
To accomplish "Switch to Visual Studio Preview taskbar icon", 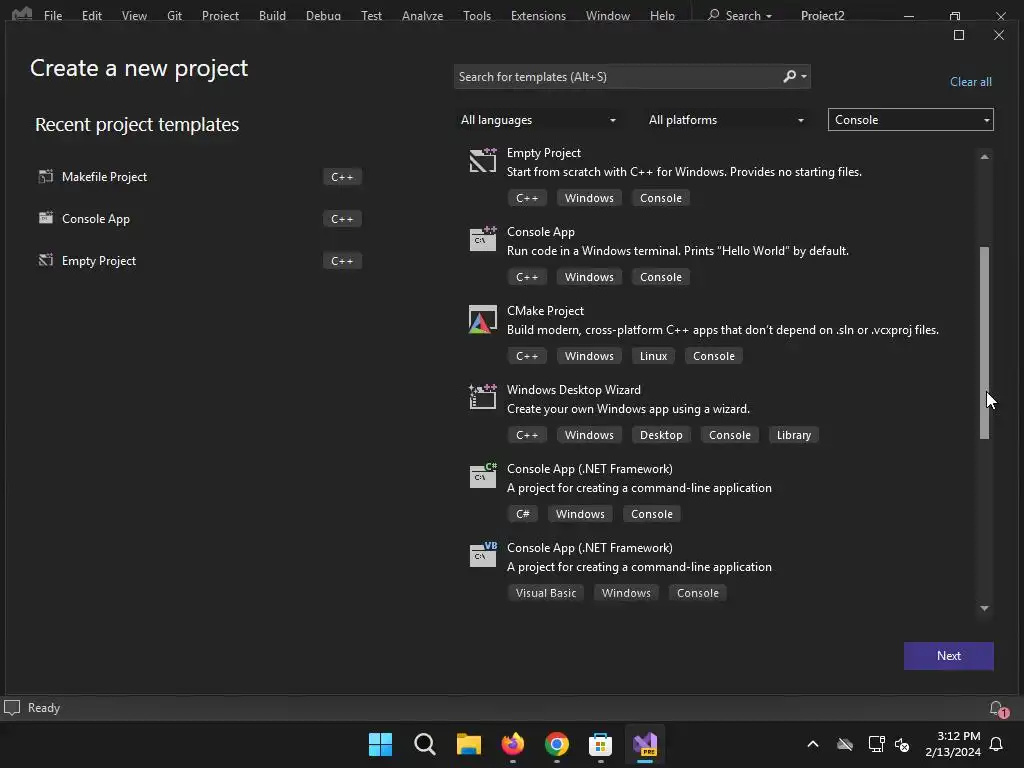I will (x=645, y=744).
